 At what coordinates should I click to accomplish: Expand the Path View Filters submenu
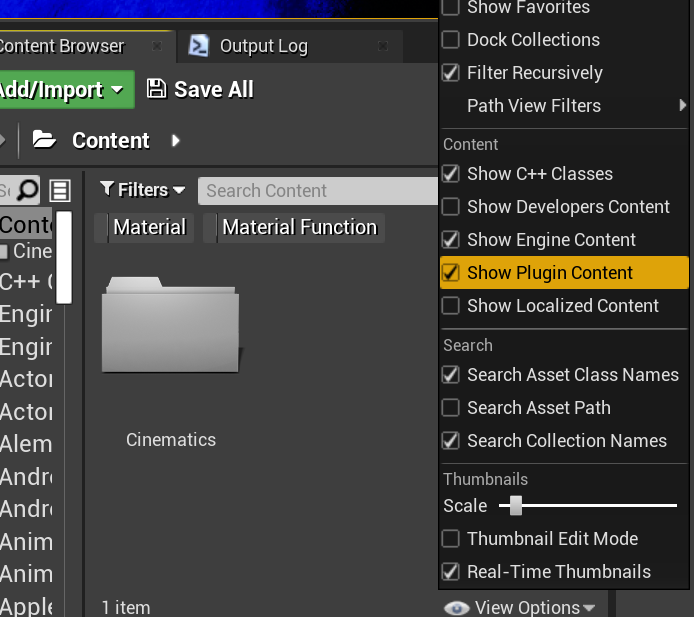[x=682, y=105]
